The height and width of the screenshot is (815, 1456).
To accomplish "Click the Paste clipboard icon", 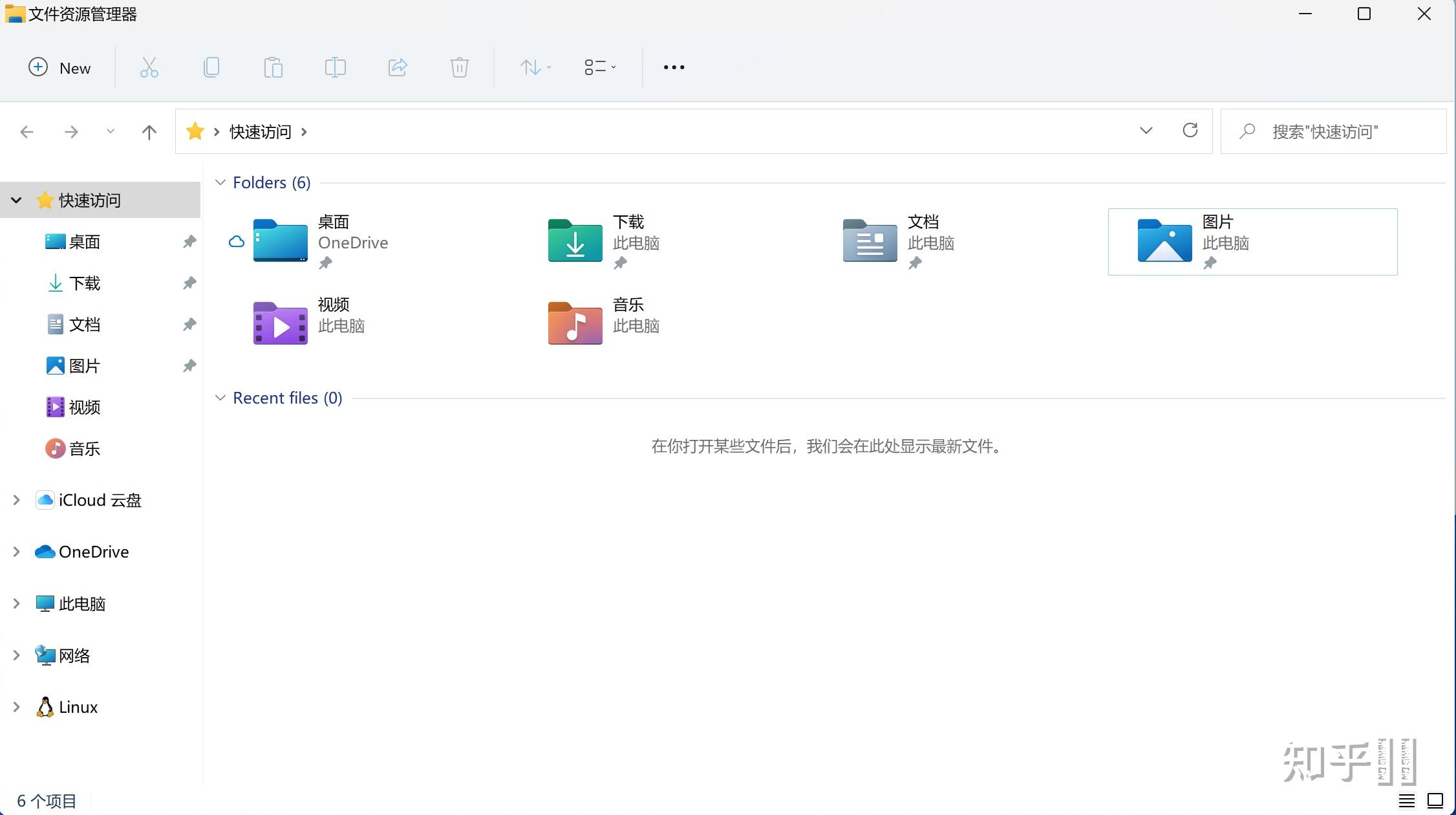I will pyautogui.click(x=273, y=67).
